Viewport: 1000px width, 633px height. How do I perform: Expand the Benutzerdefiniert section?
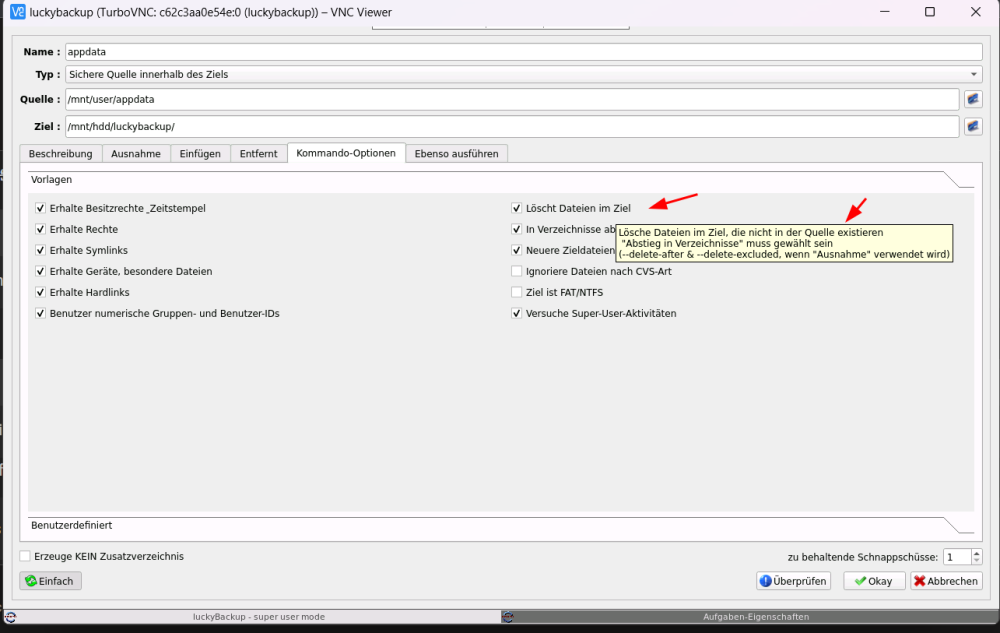501,525
